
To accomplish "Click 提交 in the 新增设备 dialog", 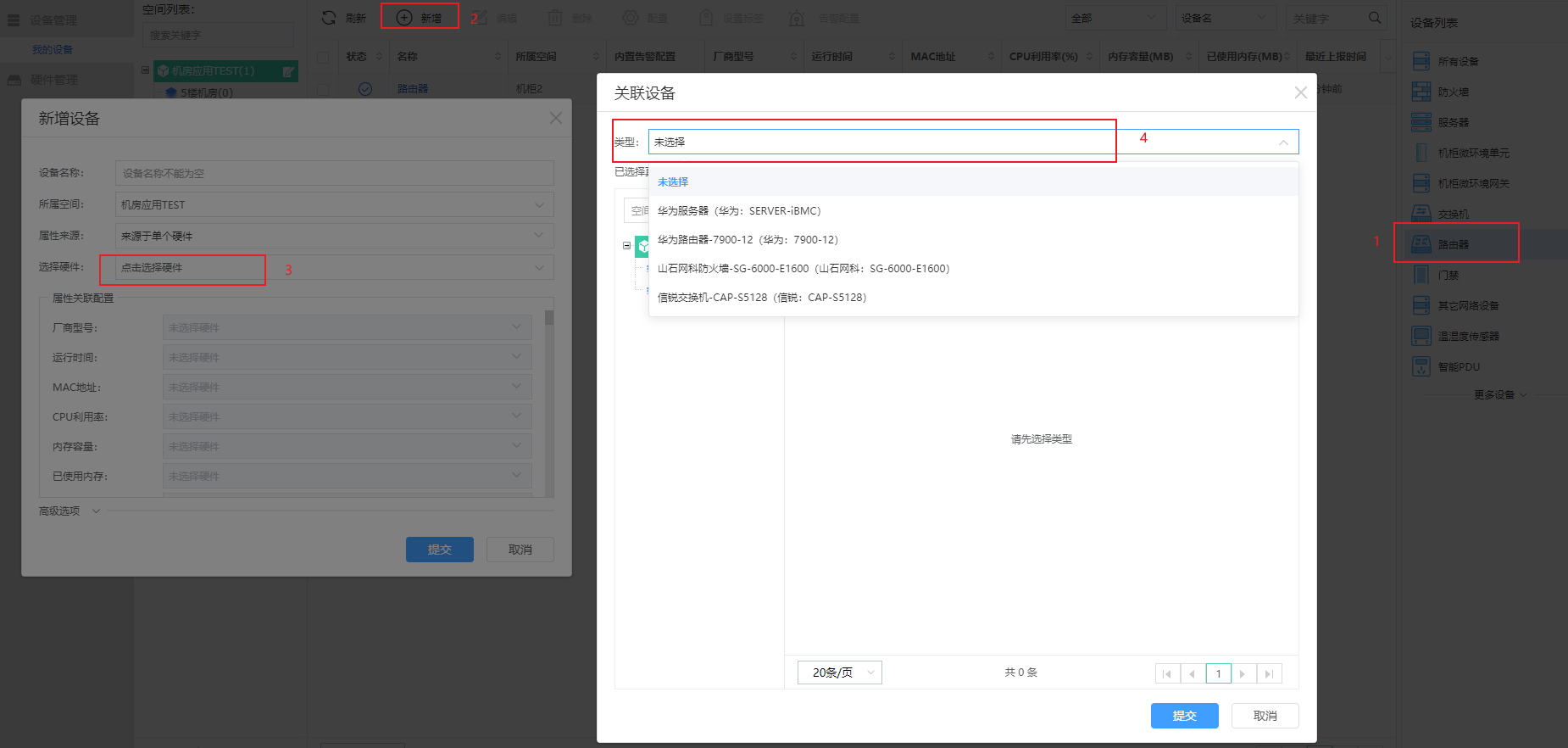I will click(x=439, y=550).
